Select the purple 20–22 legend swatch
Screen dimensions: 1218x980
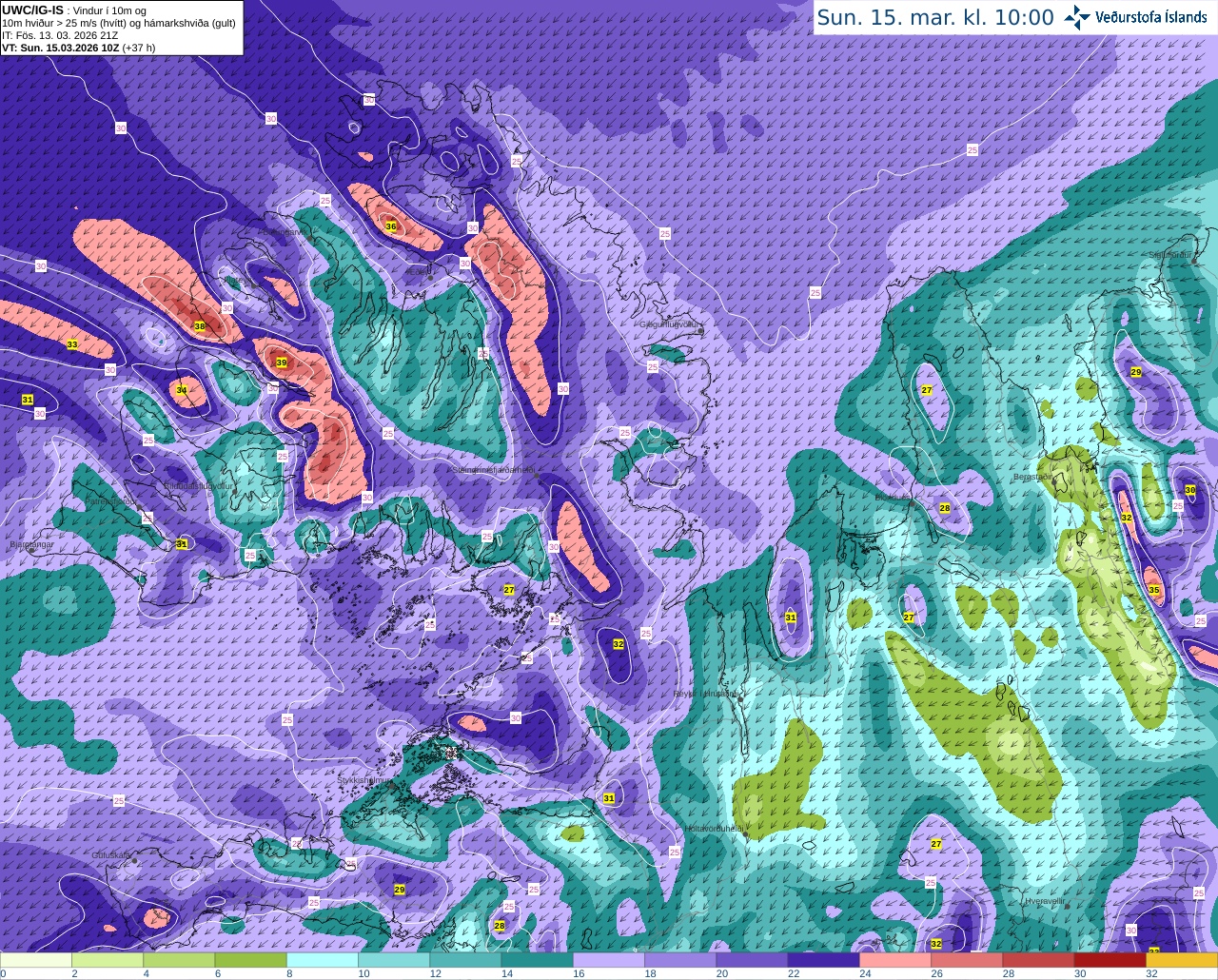pyautogui.click(x=752, y=959)
